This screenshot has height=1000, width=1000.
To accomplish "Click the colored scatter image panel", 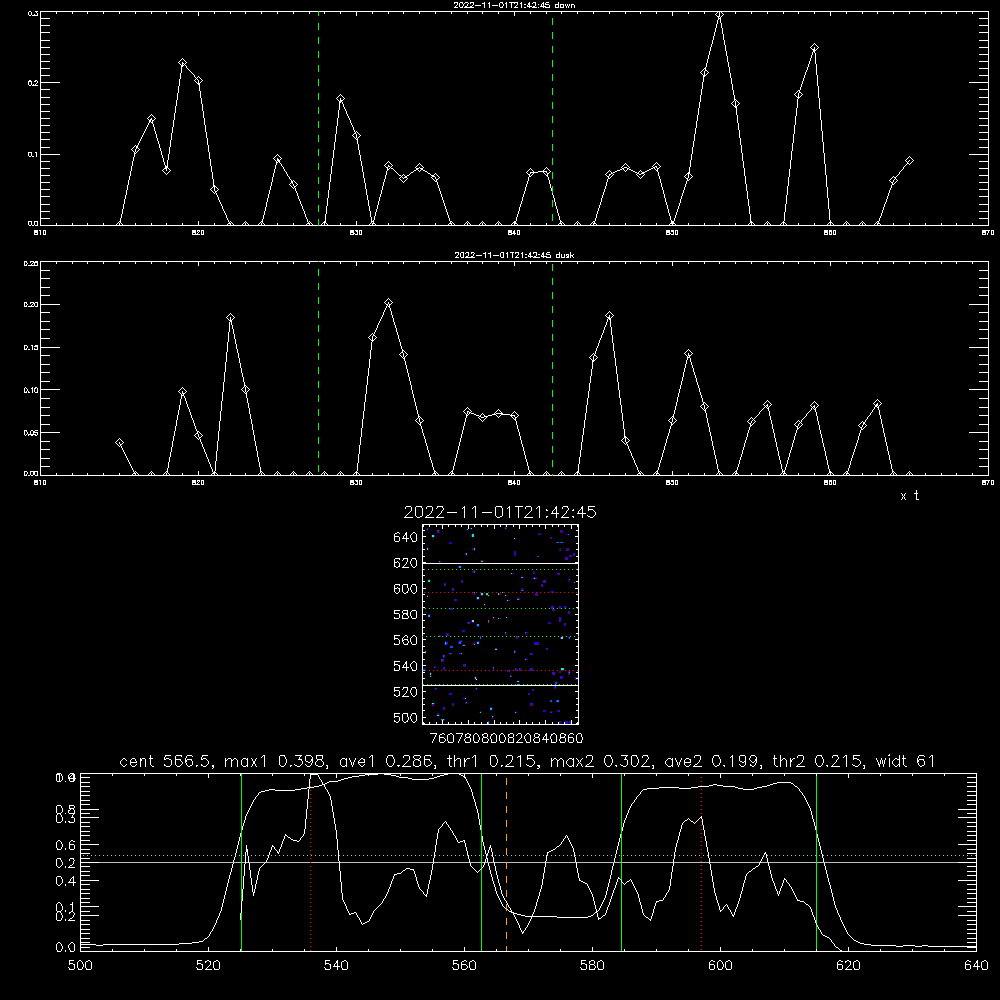I will pos(500,624).
